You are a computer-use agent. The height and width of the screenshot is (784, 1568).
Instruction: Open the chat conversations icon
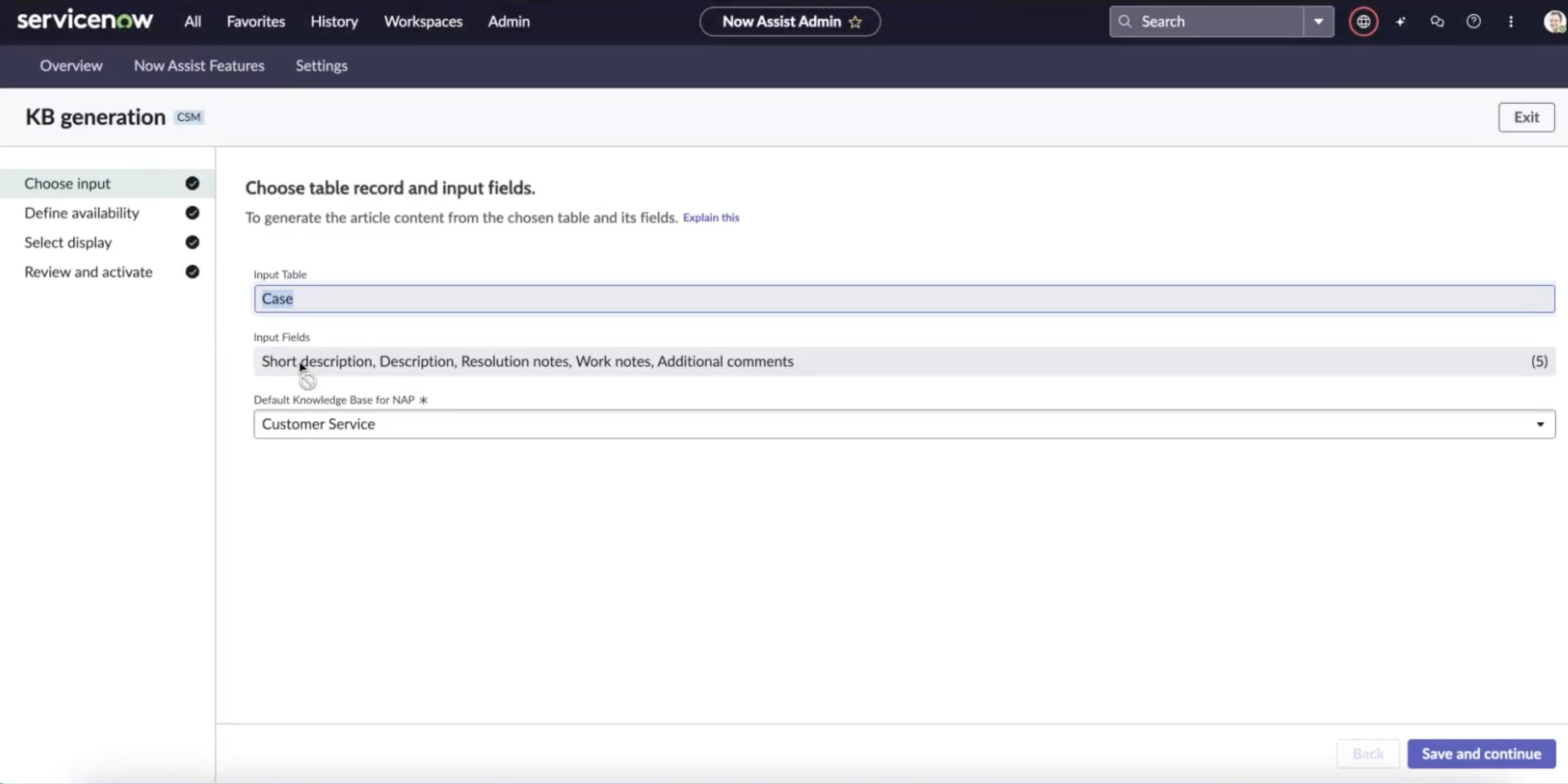[x=1437, y=22]
